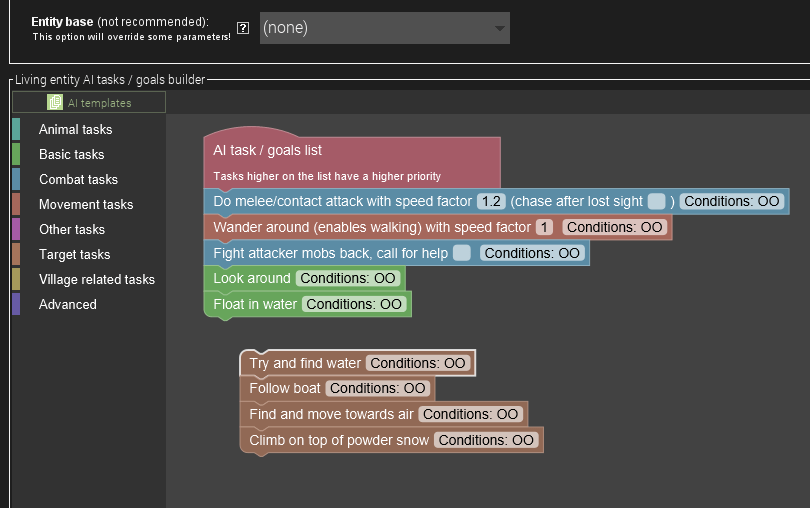
Task: Click Conditions on Fight attacker mobs back
Action: click(x=532, y=253)
